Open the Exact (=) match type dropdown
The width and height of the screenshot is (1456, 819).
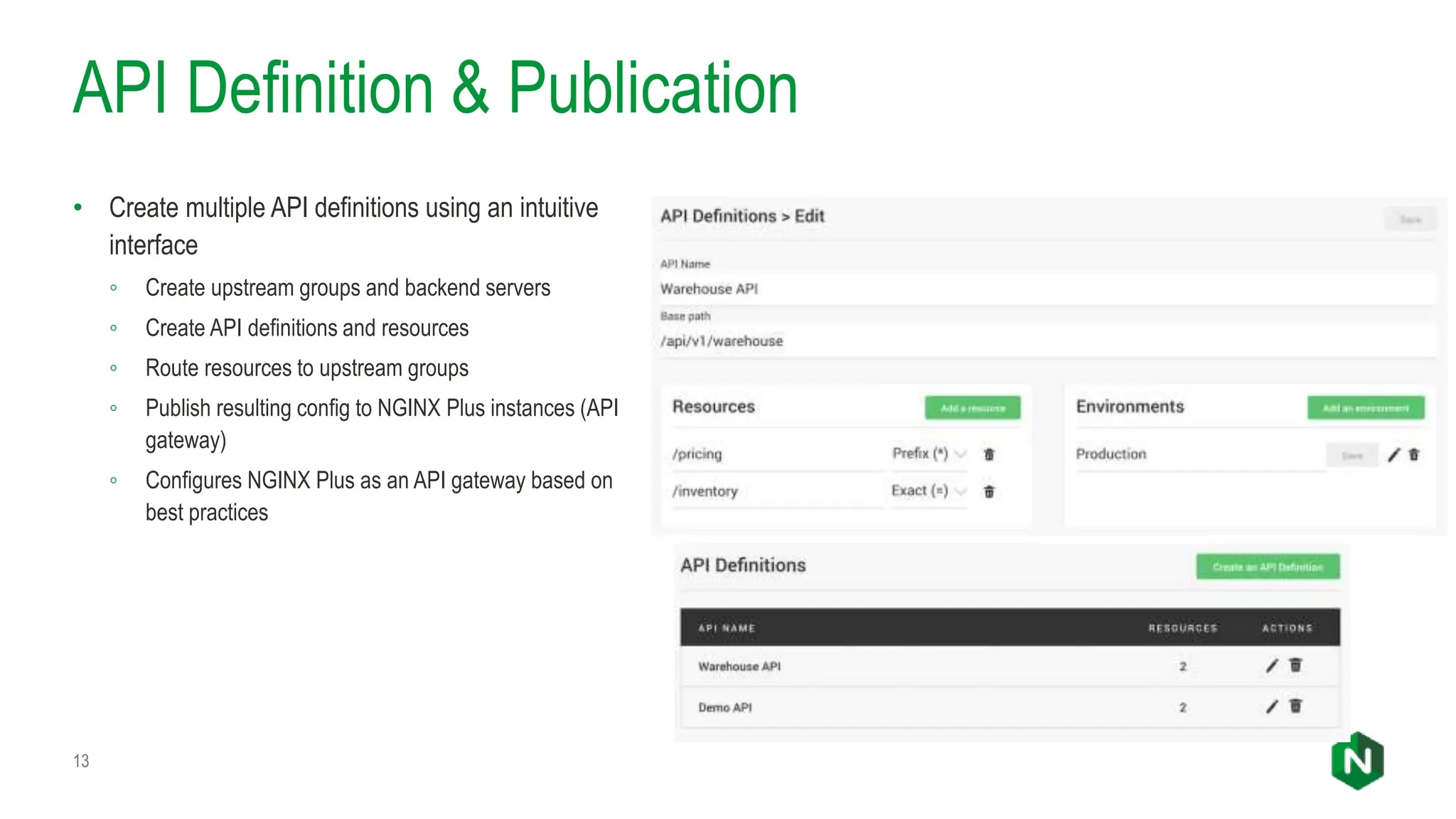pyautogui.click(x=929, y=491)
